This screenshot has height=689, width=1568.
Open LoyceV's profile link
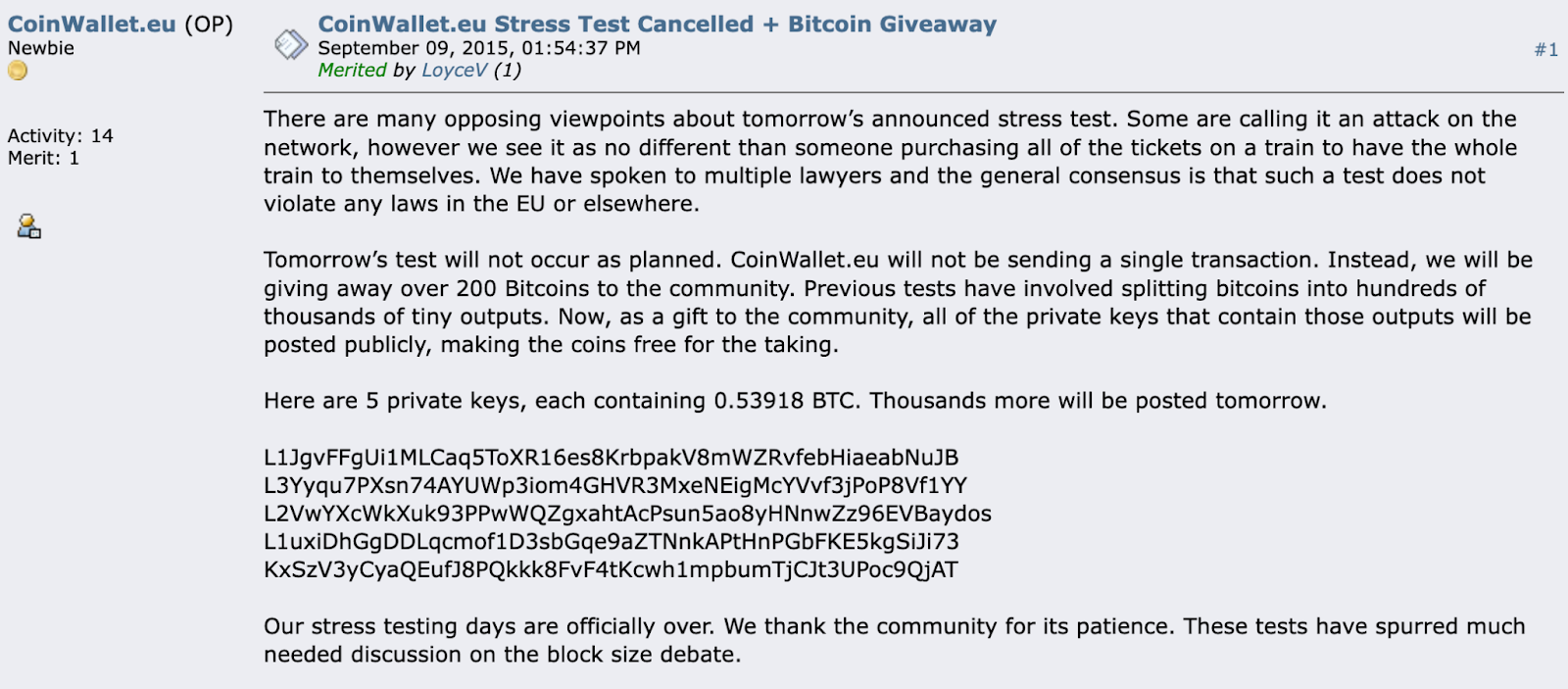point(454,71)
